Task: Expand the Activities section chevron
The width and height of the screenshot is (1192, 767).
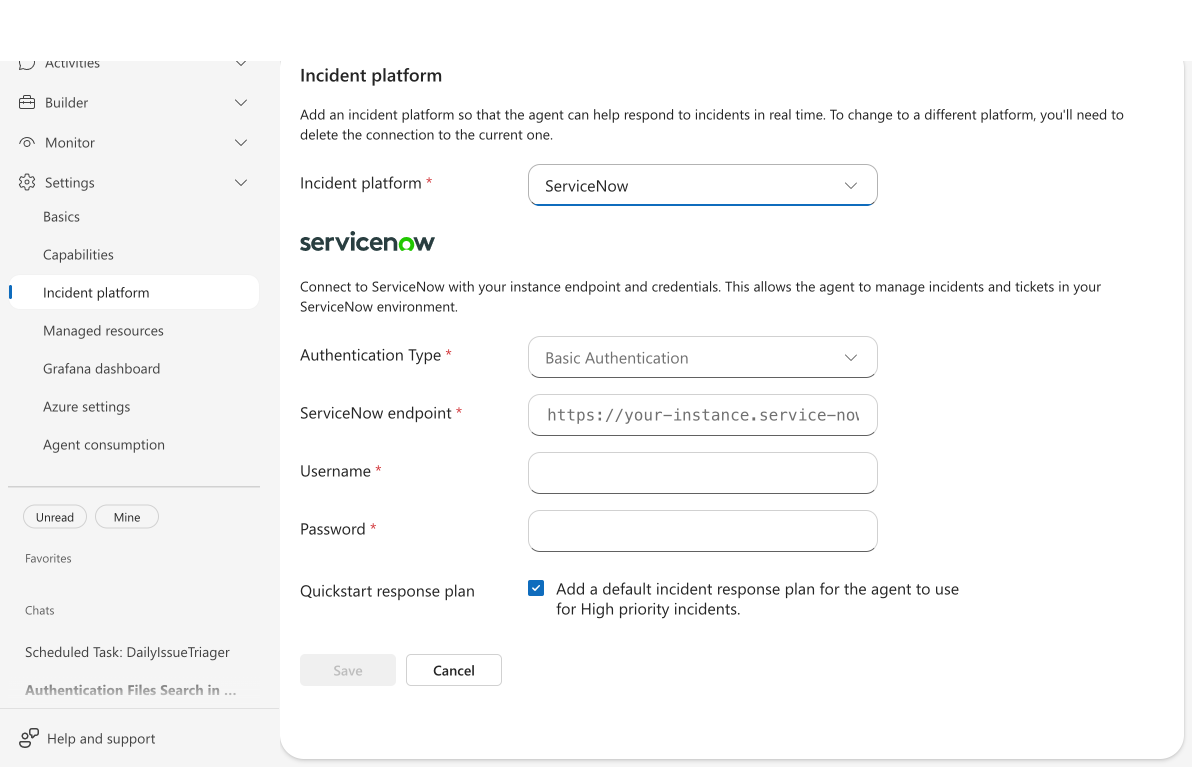Action: point(241,64)
